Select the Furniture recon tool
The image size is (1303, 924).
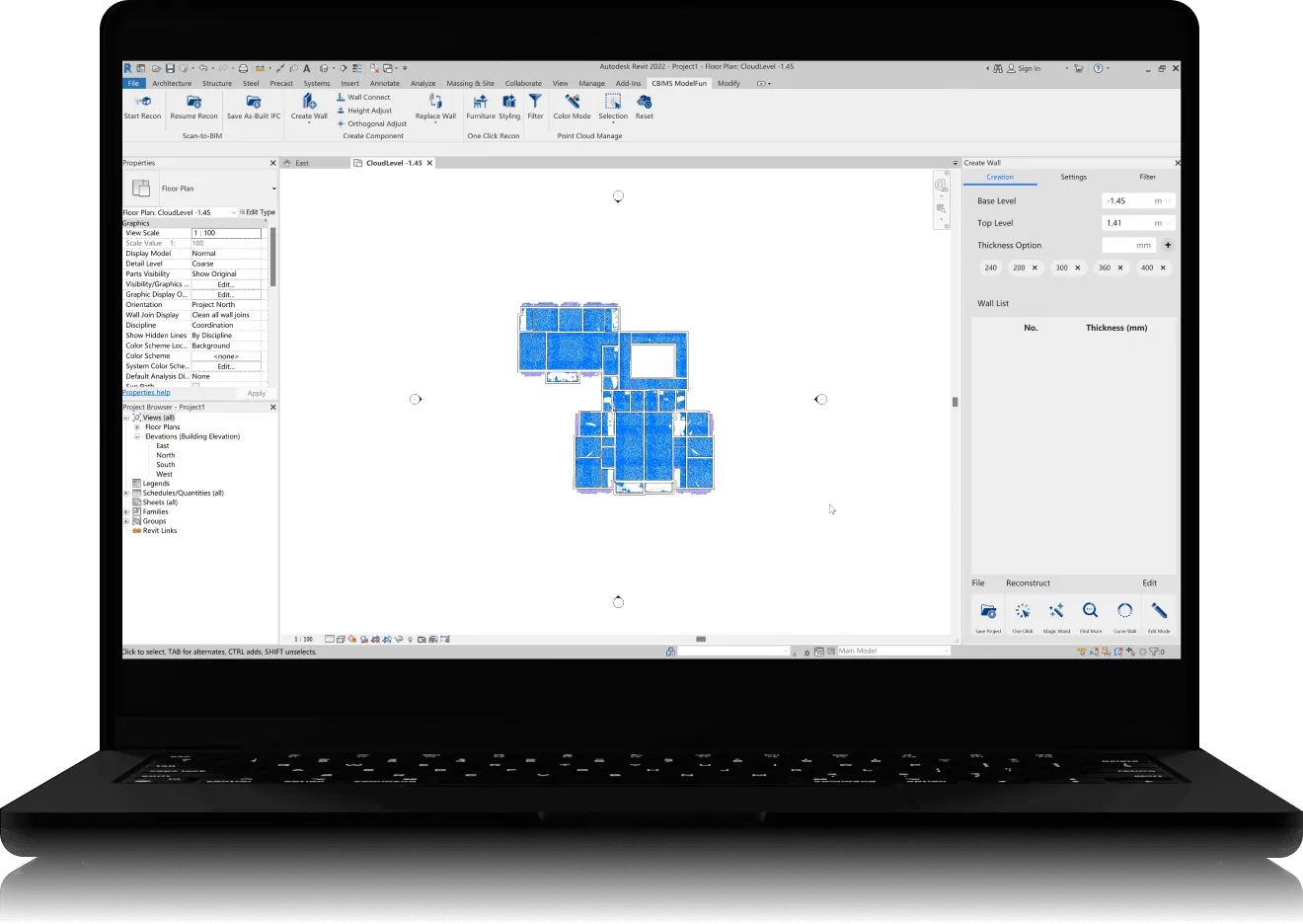[481, 103]
